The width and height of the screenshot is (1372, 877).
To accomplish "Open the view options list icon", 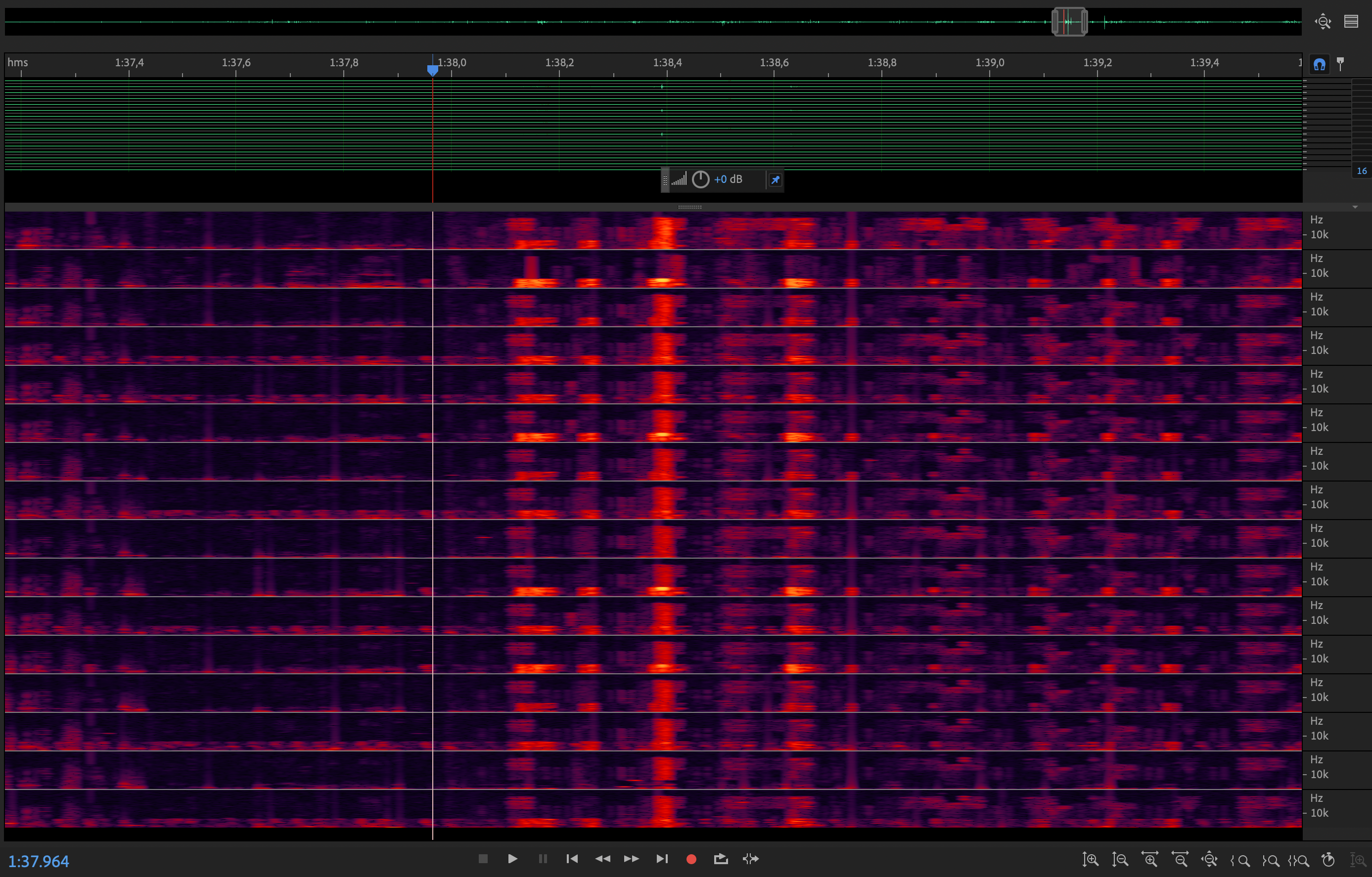I will click(1351, 22).
